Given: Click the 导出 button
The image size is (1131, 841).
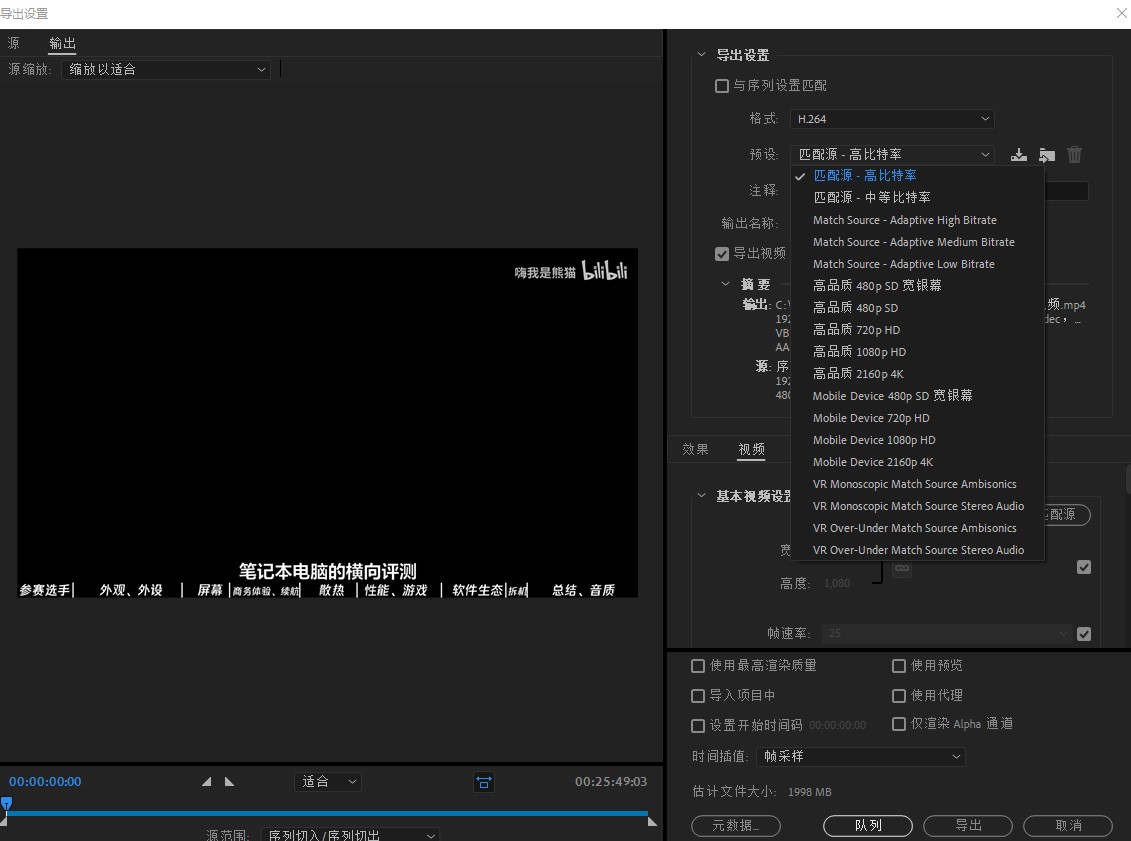Looking at the screenshot, I should pos(967,825).
